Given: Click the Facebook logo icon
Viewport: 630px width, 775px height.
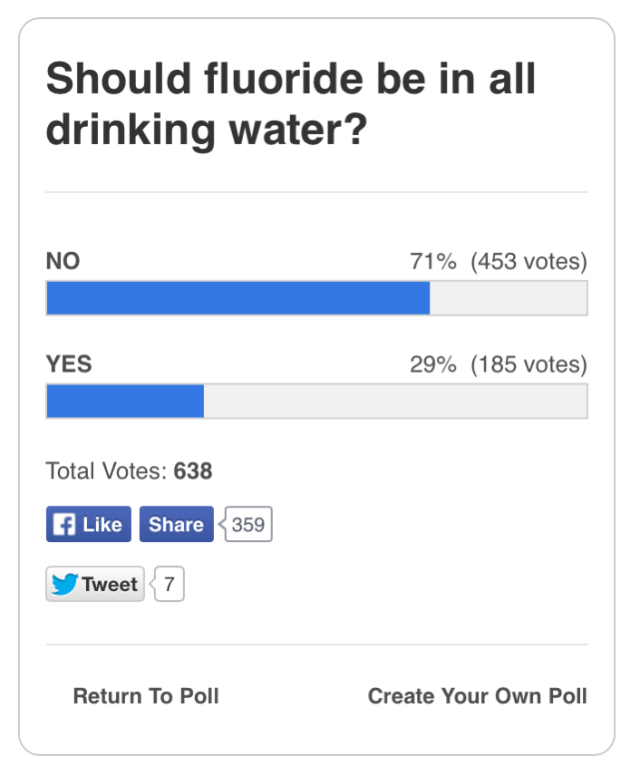Looking at the screenshot, I should (64, 525).
